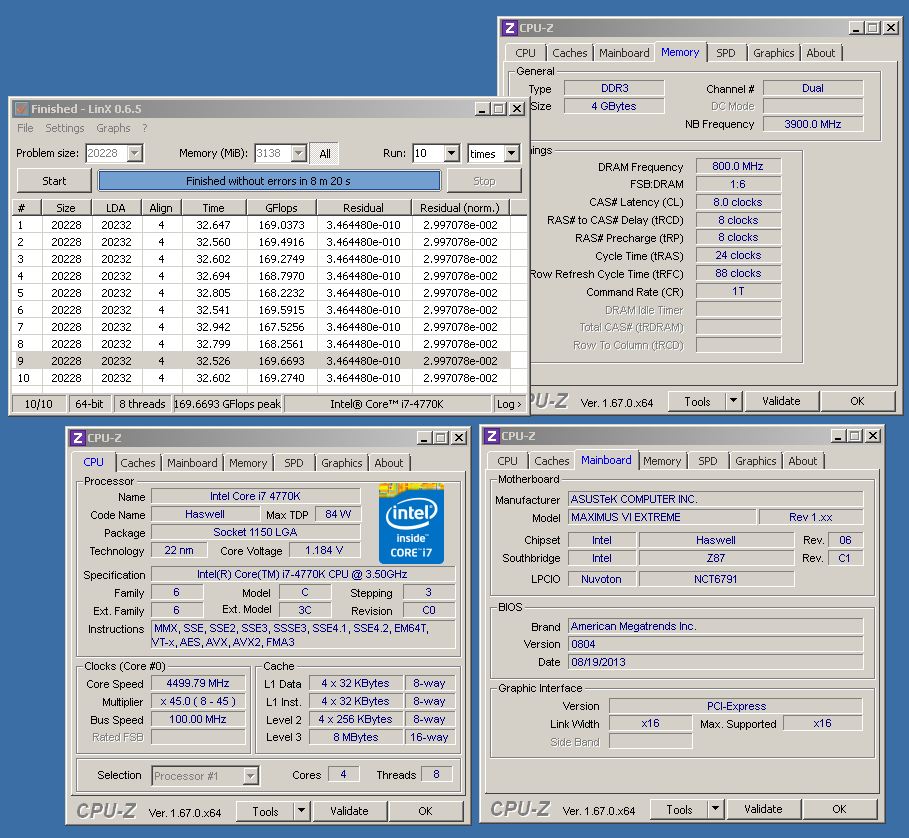The image size is (909, 838).
Task: Click the CPU-Z title bar icon in Mainboard window
Action: pyautogui.click(x=491, y=437)
